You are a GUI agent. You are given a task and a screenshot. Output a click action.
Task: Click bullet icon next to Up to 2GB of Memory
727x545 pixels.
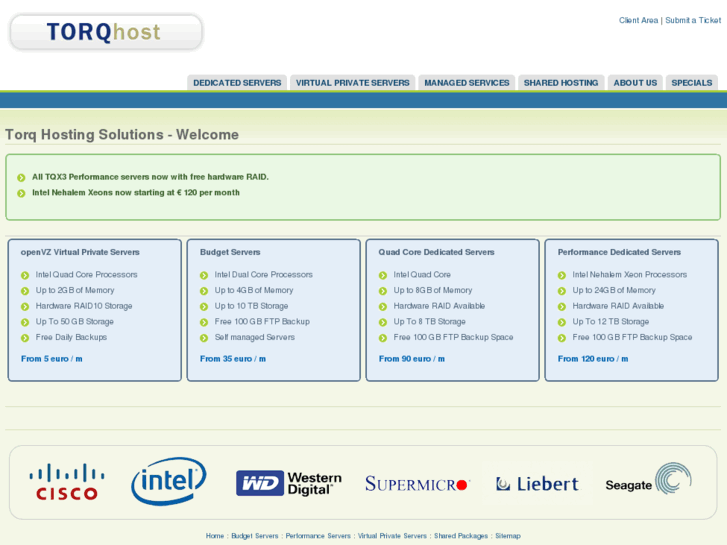[25, 291]
